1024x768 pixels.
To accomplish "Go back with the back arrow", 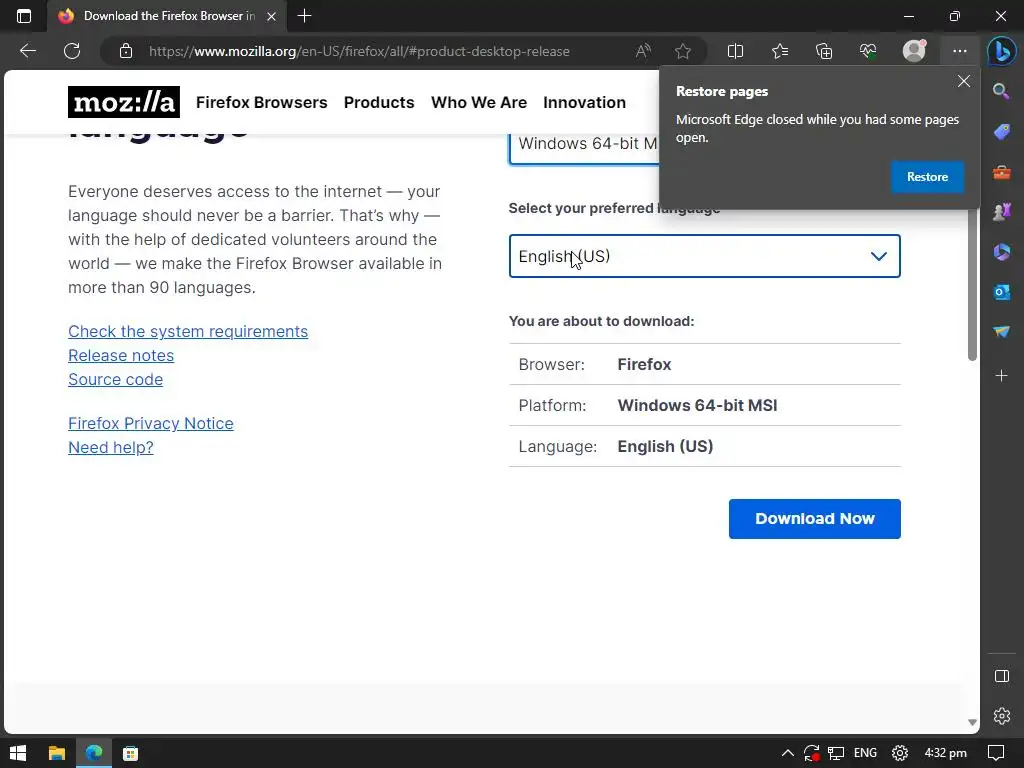I will [x=27, y=51].
